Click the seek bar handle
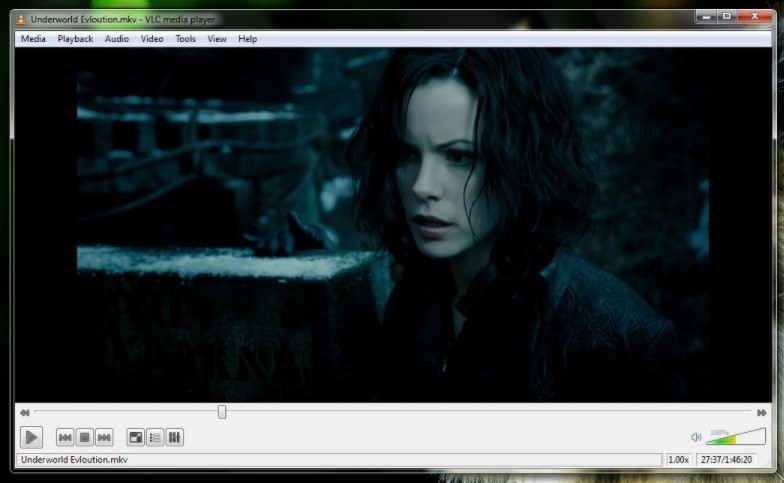Image resolution: width=784 pixels, height=483 pixels. tap(222, 412)
